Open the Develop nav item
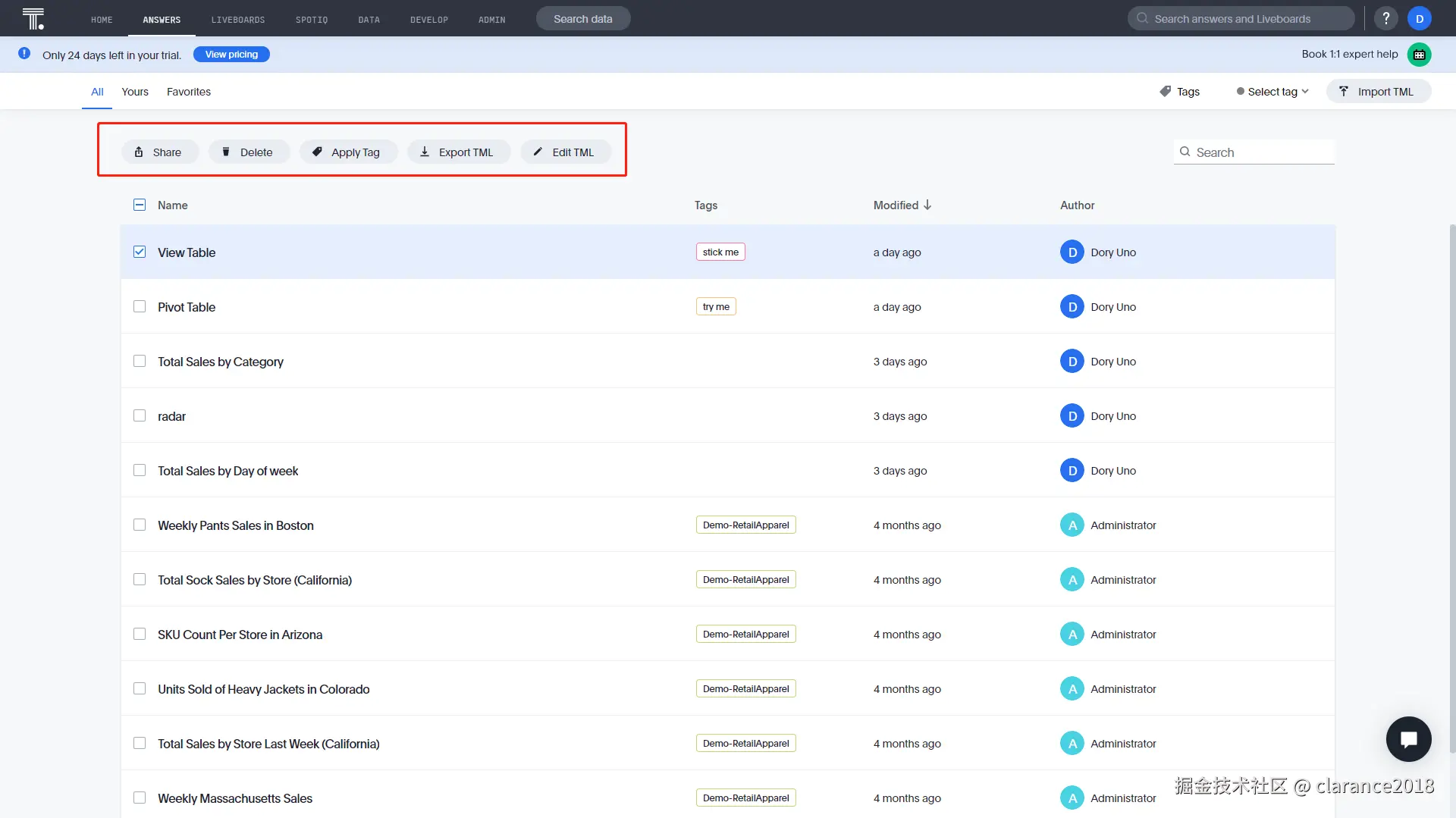Screen dimensions: 1456x818 429,20
